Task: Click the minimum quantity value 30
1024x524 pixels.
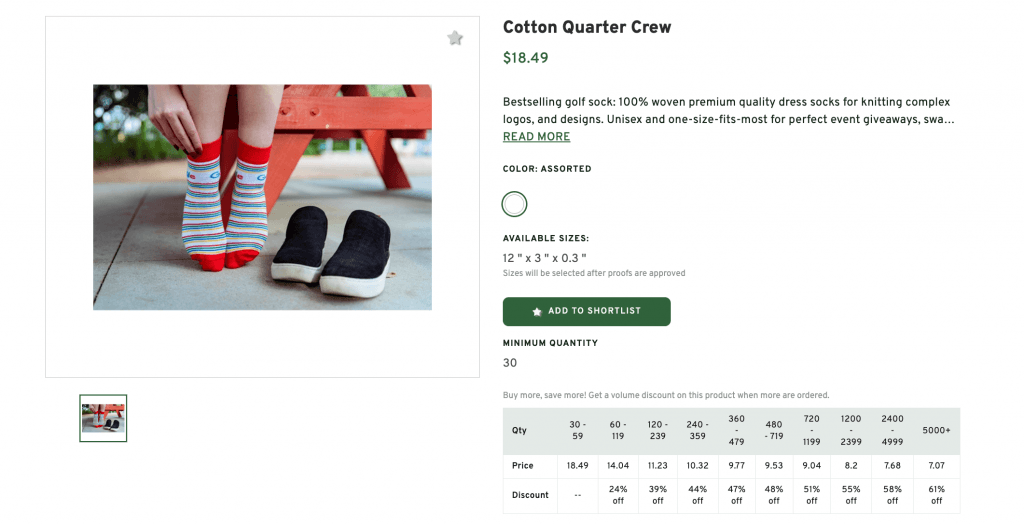Action: point(510,363)
